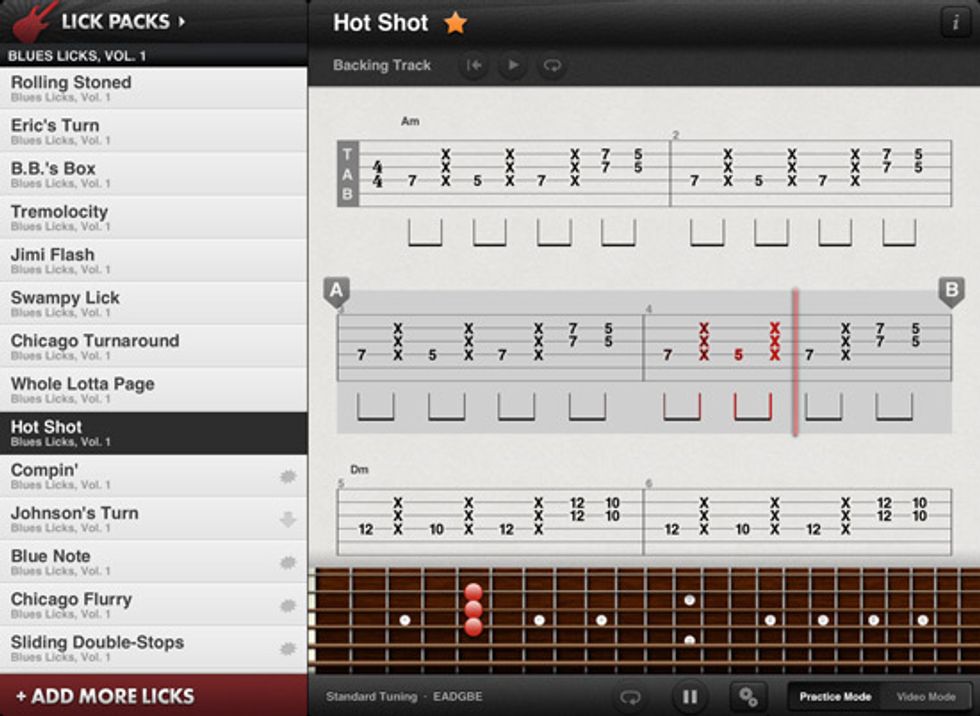This screenshot has width=980, height=716.
Task: Toggle the loop button in bottom bar
Action: coord(630,696)
